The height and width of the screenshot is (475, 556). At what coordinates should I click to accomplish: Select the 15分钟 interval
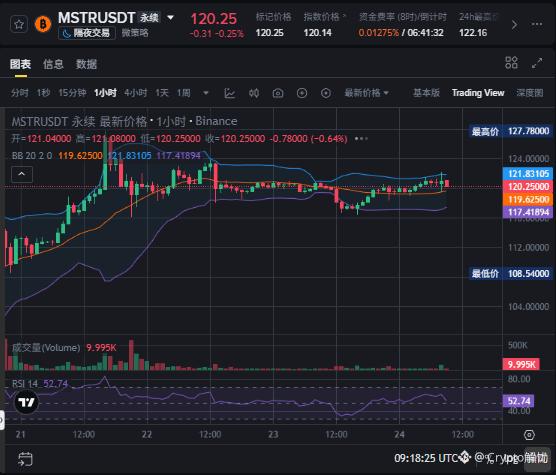(x=72, y=93)
